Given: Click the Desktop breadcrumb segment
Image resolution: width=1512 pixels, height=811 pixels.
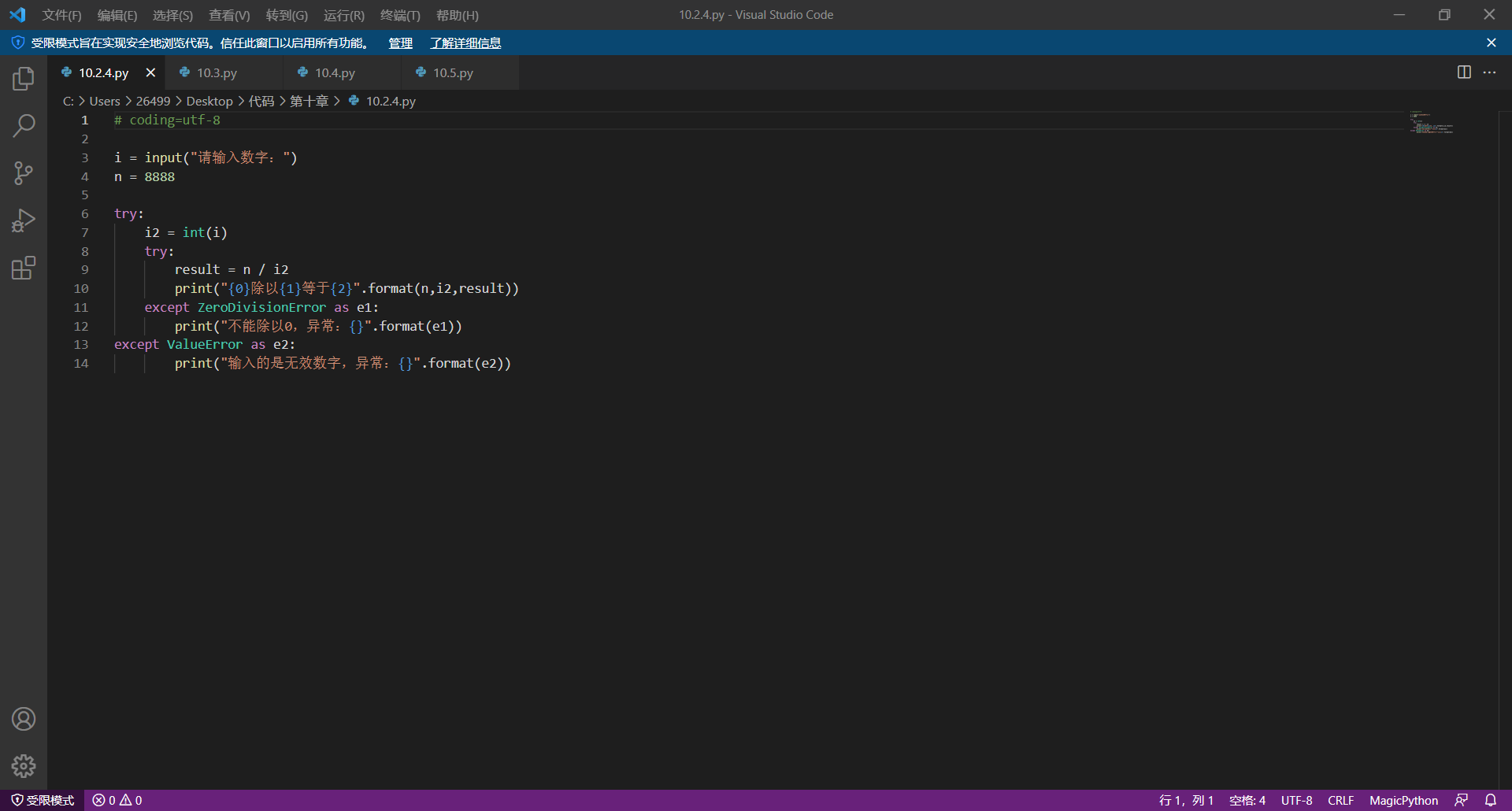Looking at the screenshot, I should [209, 101].
